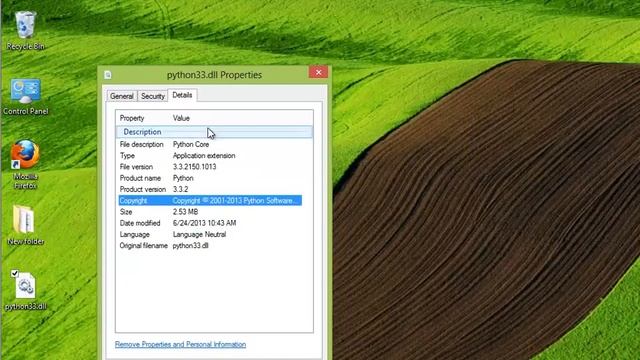Click Remove Properties and Personal Information link
The height and width of the screenshot is (360, 640).
coord(180,344)
